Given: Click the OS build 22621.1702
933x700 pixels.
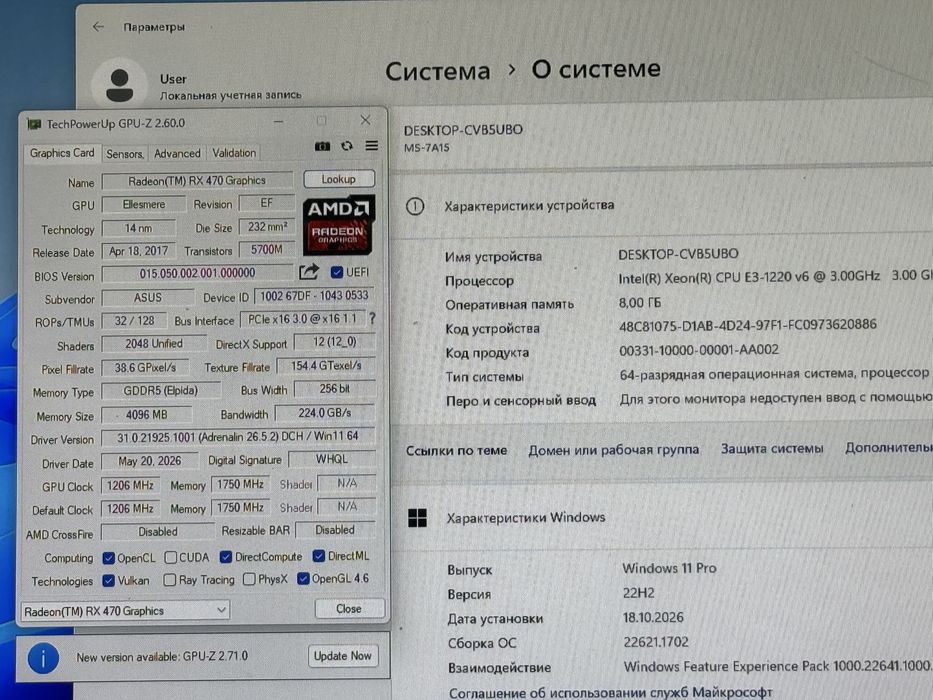Looking at the screenshot, I should click(656, 642).
